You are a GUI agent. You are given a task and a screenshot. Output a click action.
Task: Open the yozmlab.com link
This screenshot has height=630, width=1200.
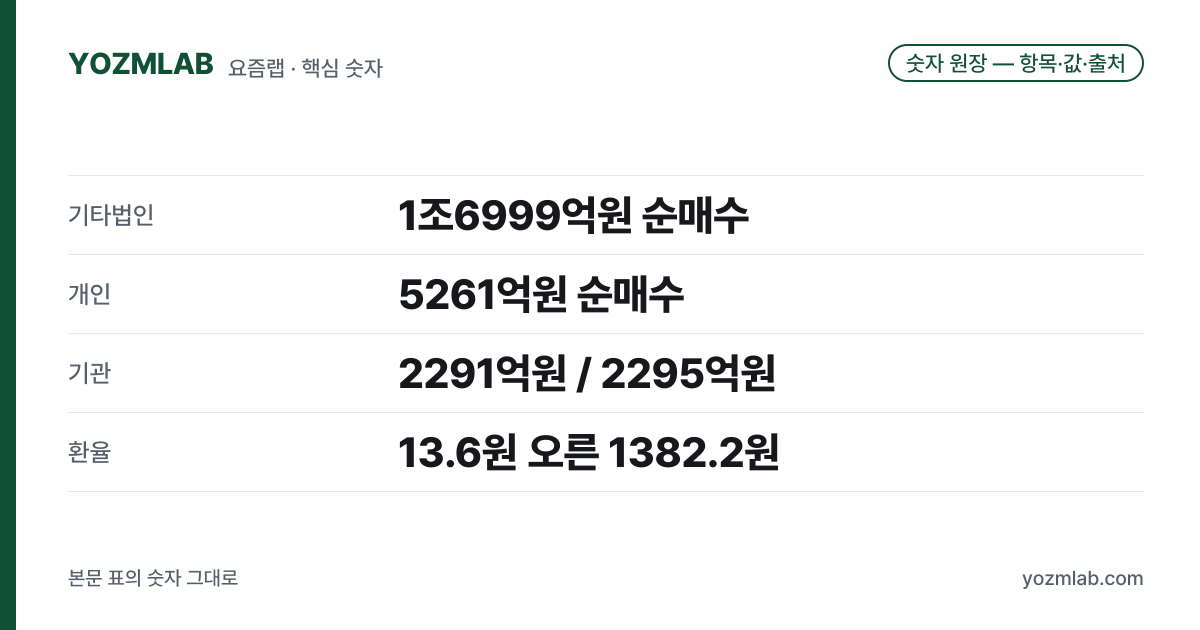[1083, 578]
